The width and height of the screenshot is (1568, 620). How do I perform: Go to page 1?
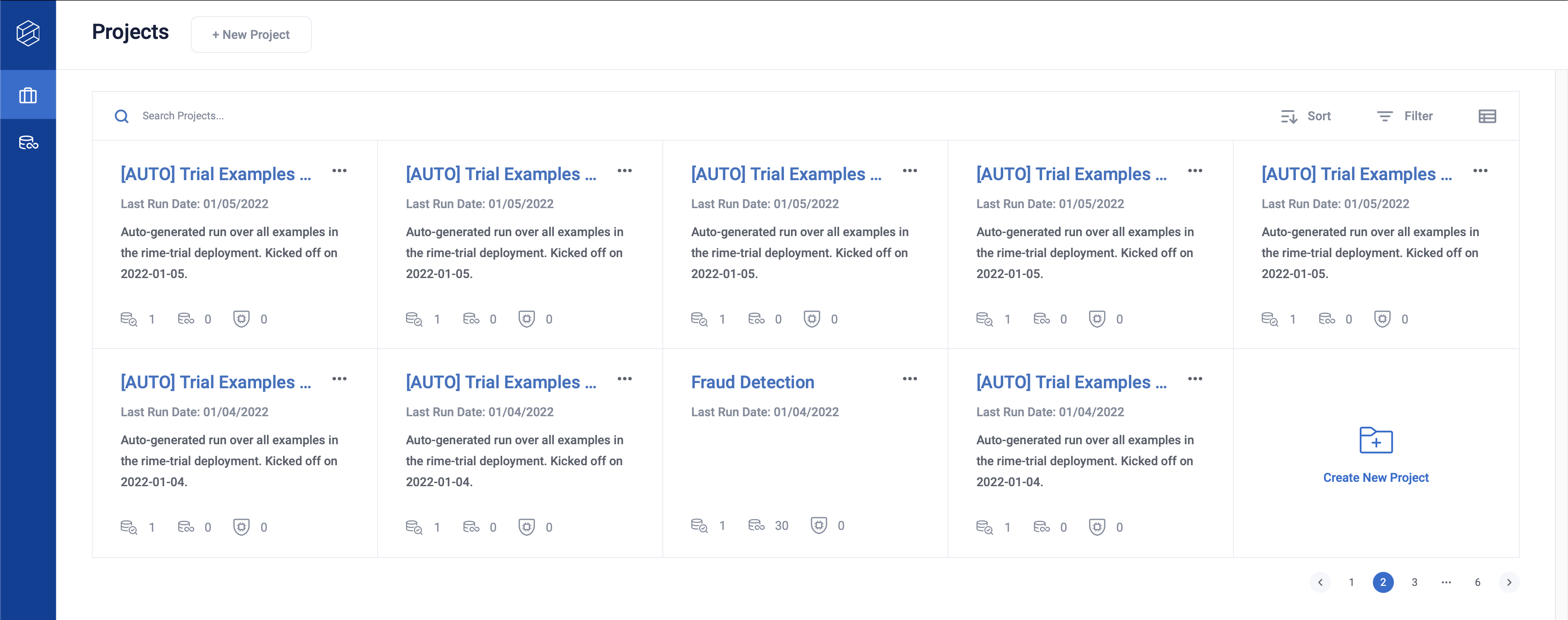click(x=1351, y=582)
